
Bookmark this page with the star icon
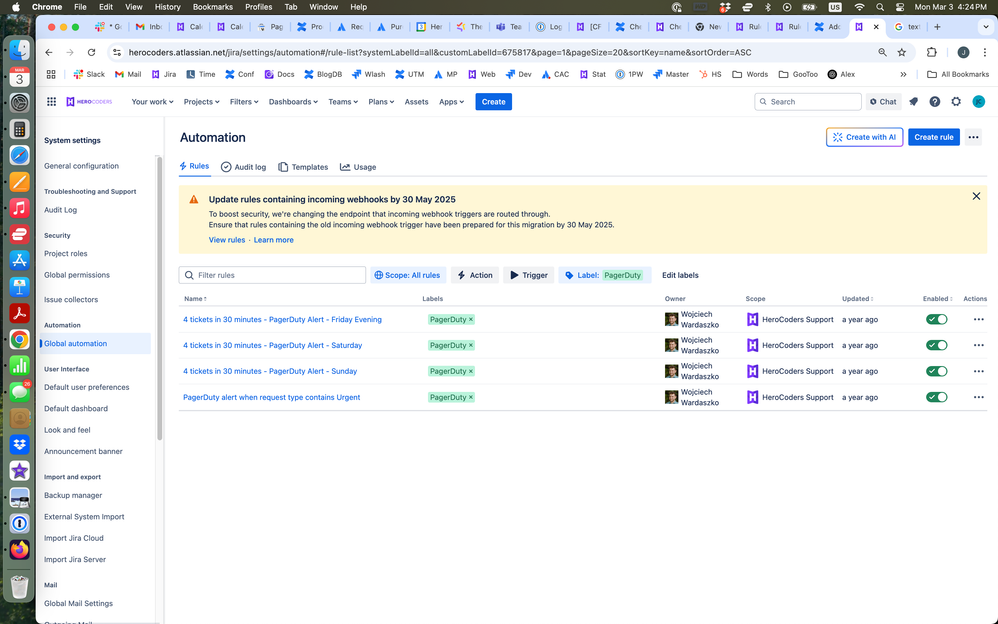[902, 52]
